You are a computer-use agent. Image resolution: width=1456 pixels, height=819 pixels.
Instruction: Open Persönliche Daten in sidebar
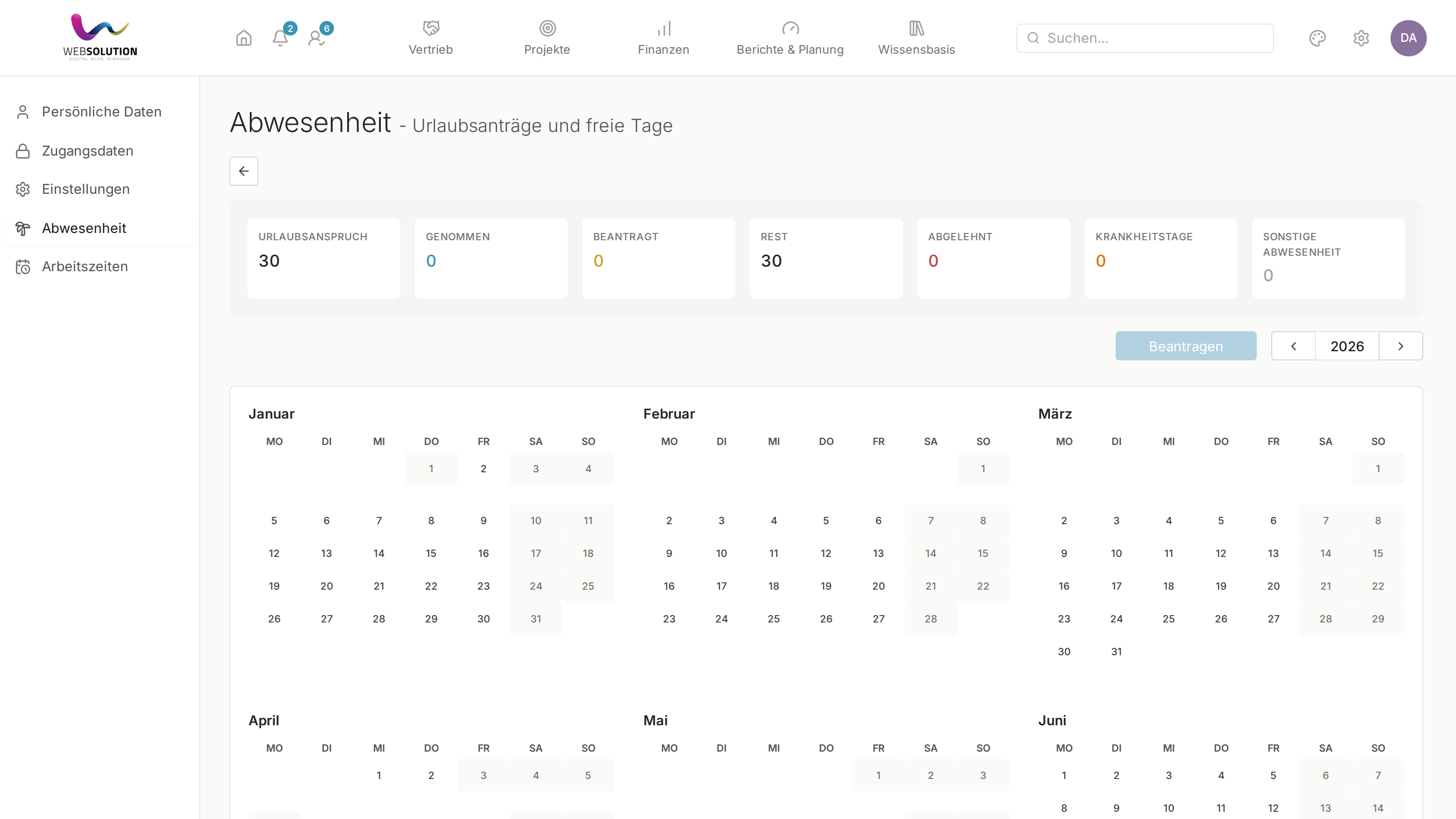(x=100, y=111)
